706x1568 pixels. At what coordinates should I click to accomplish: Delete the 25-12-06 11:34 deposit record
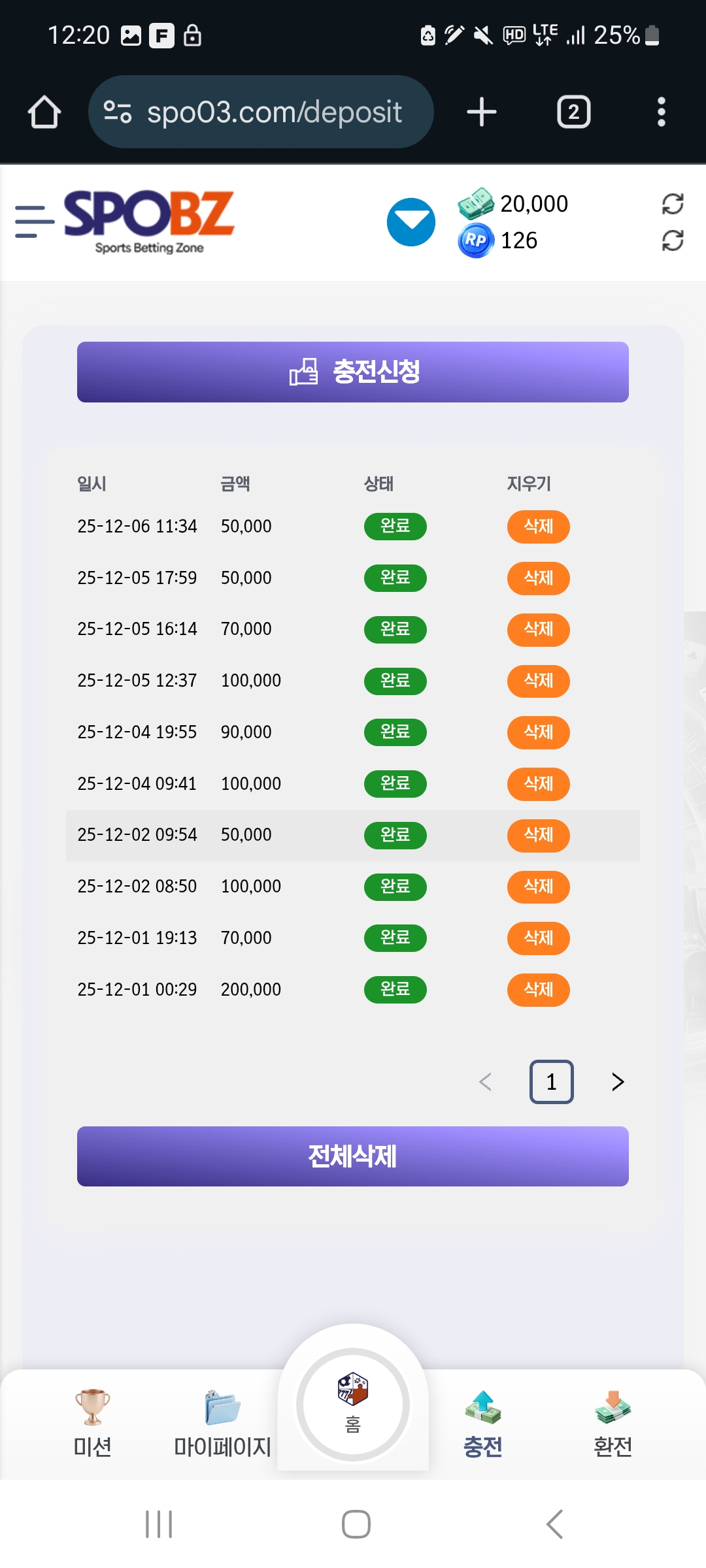[538, 527]
